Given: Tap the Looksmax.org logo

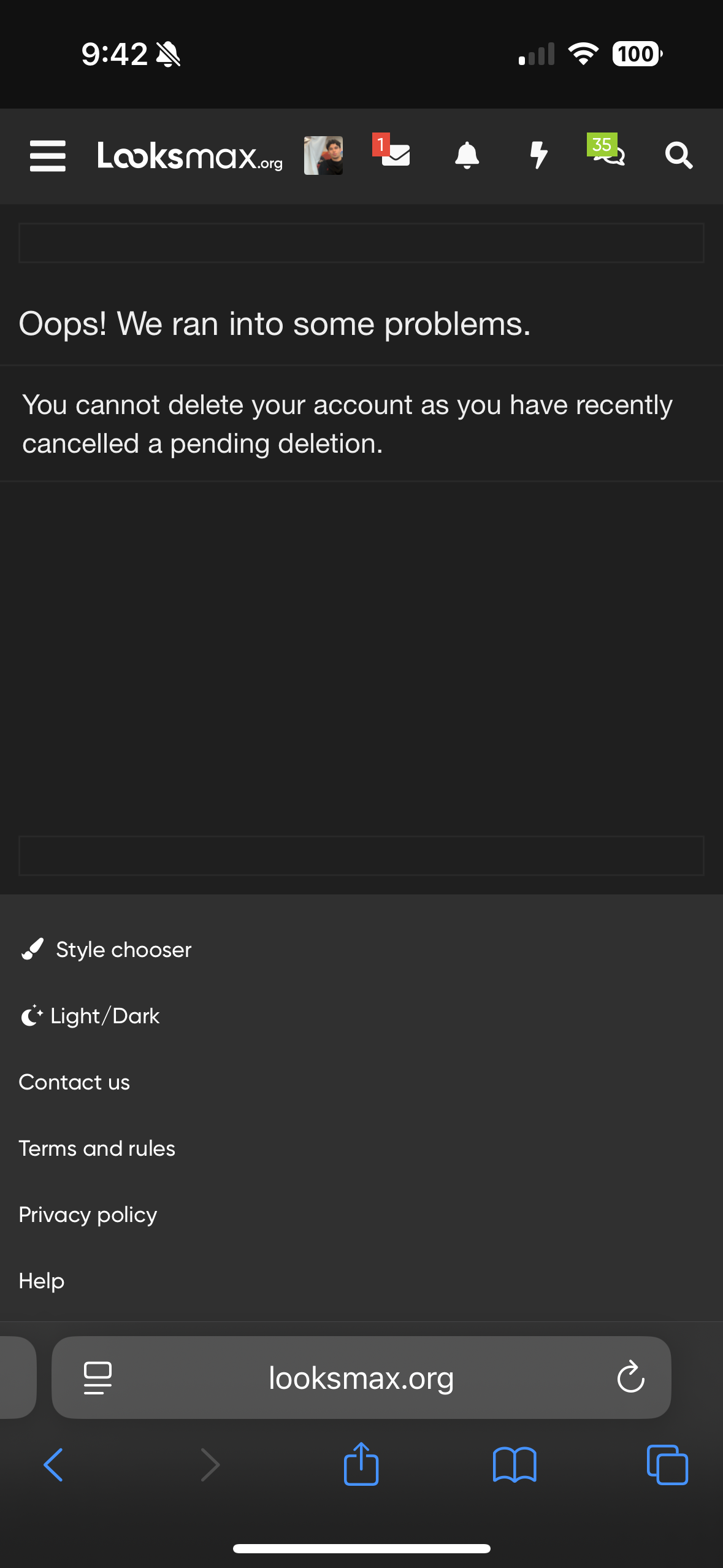Looking at the screenshot, I should coord(189,156).
